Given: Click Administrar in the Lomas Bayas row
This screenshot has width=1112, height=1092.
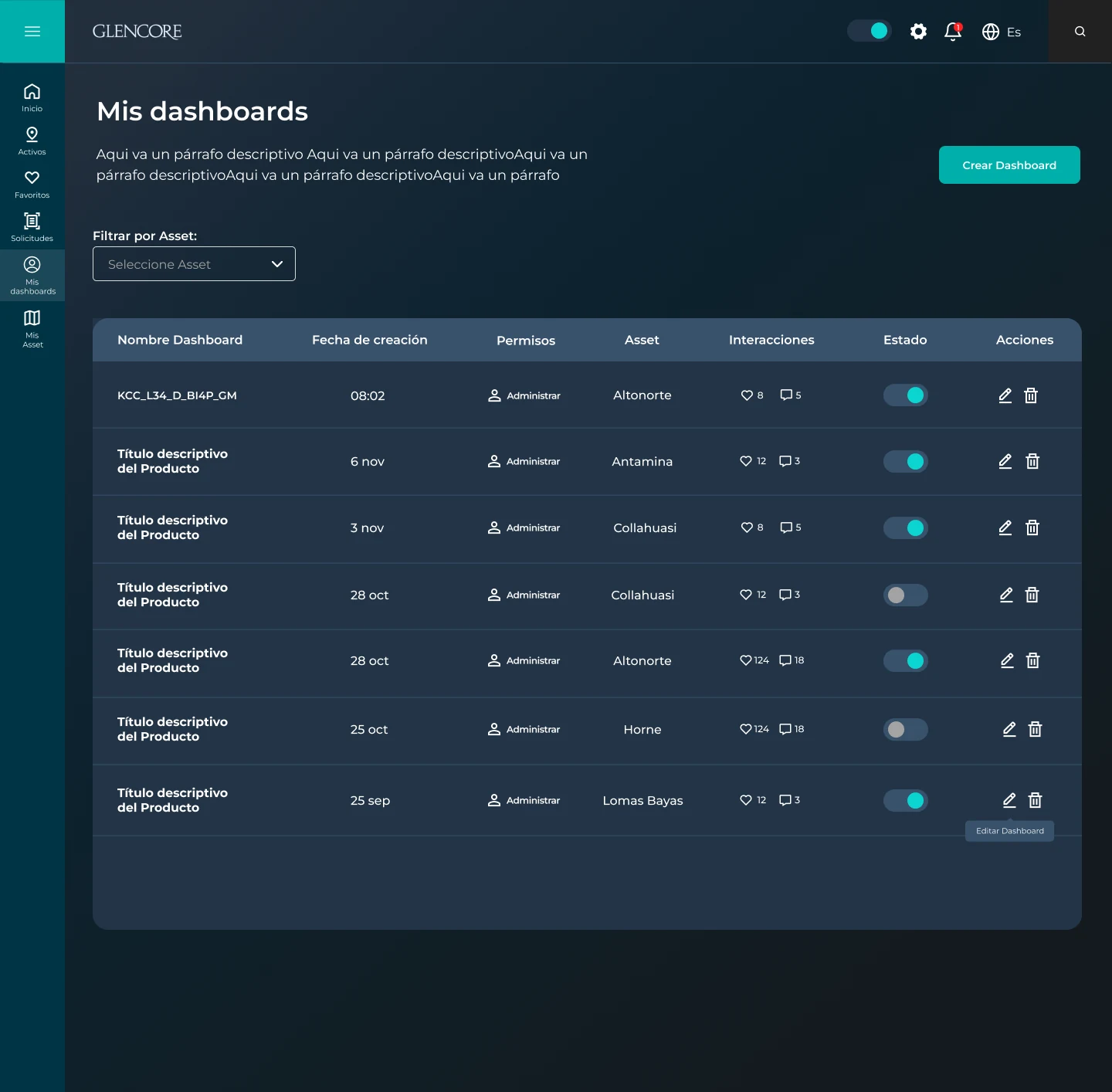Looking at the screenshot, I should (x=524, y=800).
